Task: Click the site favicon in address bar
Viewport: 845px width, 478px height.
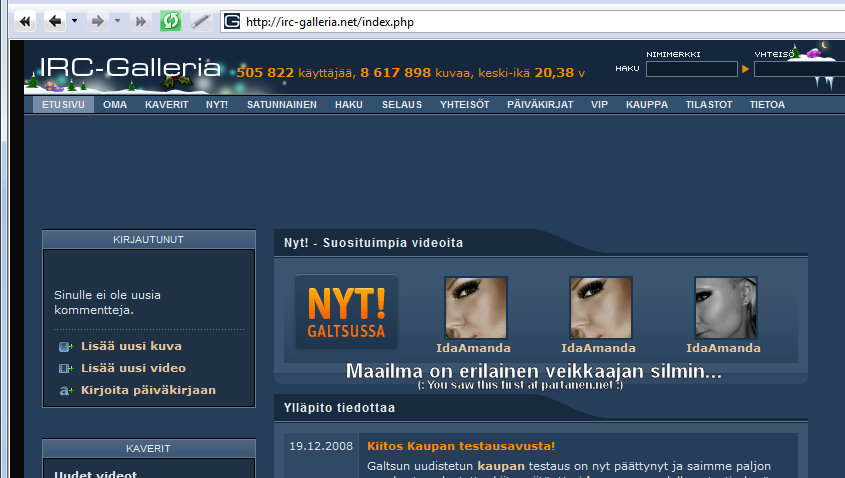Action: coord(232,22)
